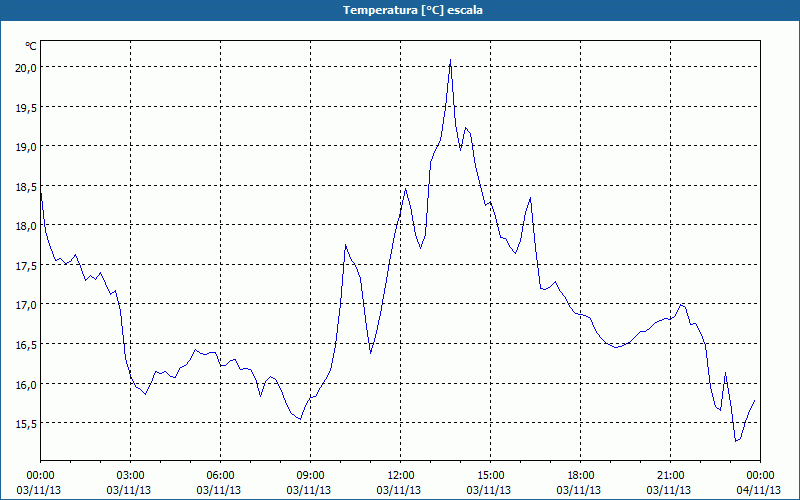800x500 pixels.
Task: Select the 18,0 y-axis value
Action: click(24, 226)
